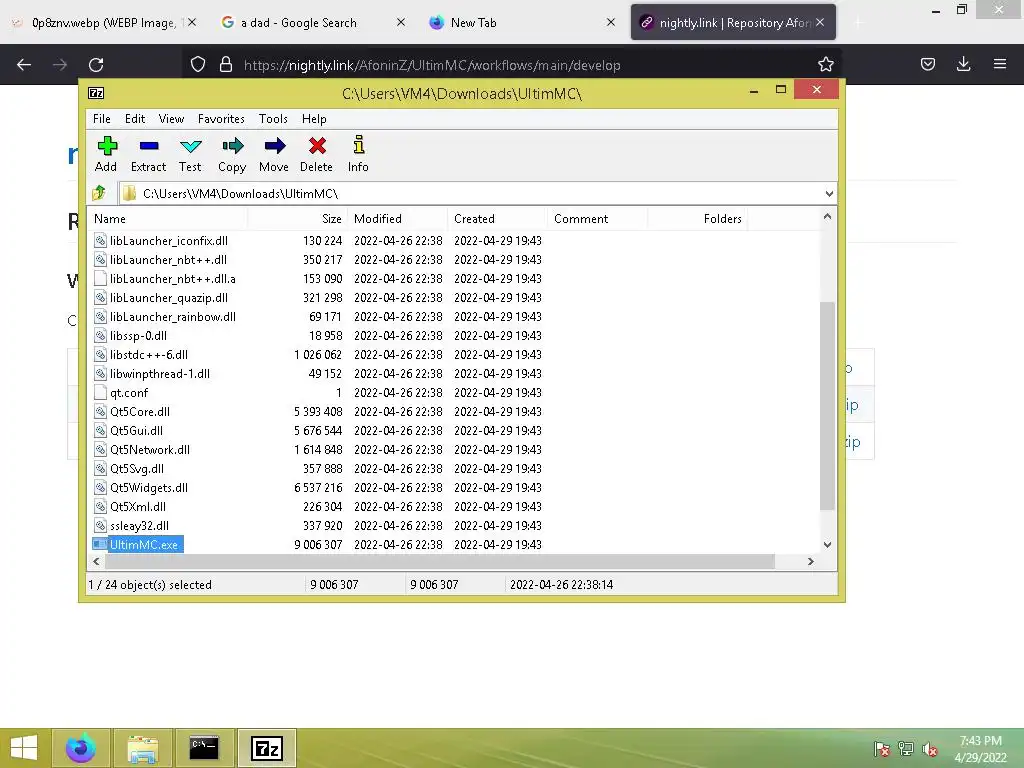
Task: Open the File menu in 7-Zip
Action: [x=102, y=119]
